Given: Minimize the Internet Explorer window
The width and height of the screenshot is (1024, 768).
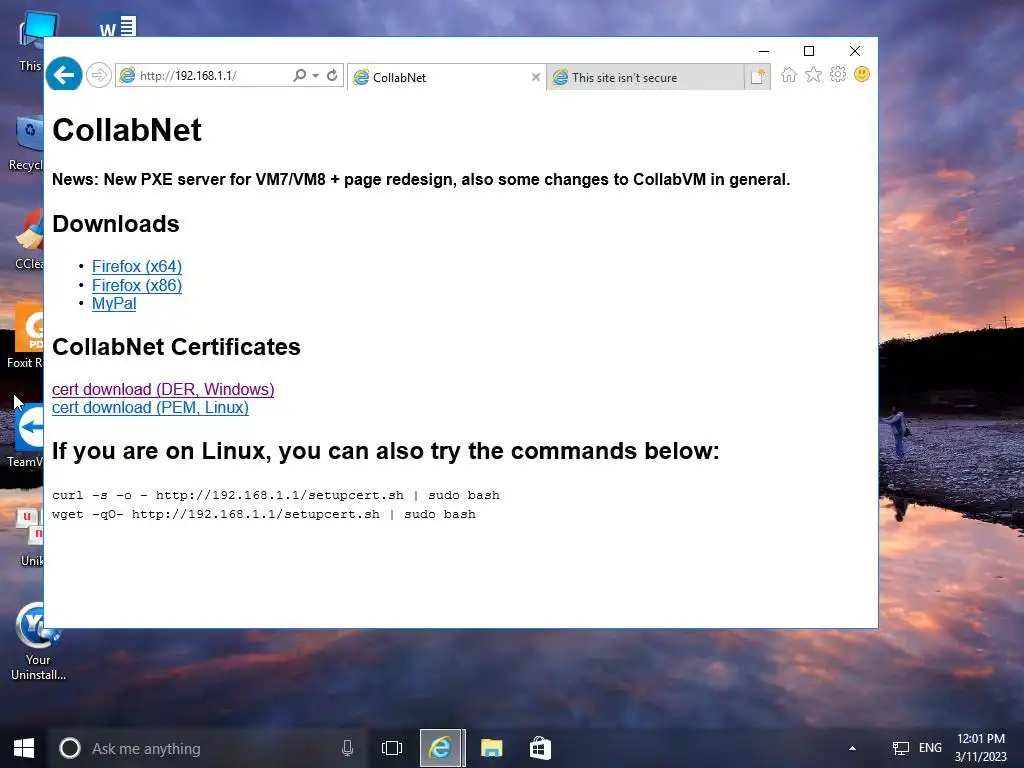Looking at the screenshot, I should 763,51.
